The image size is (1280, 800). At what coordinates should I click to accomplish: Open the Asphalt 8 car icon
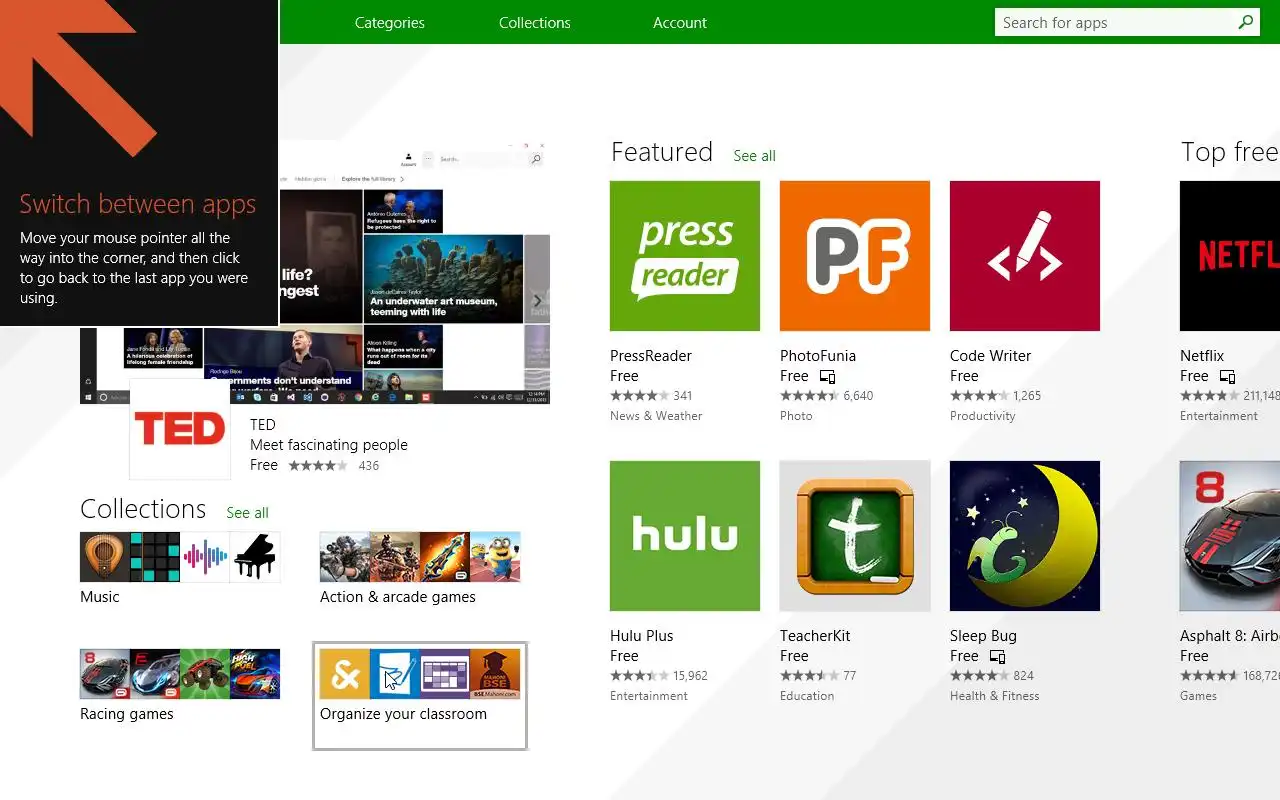click(1230, 536)
